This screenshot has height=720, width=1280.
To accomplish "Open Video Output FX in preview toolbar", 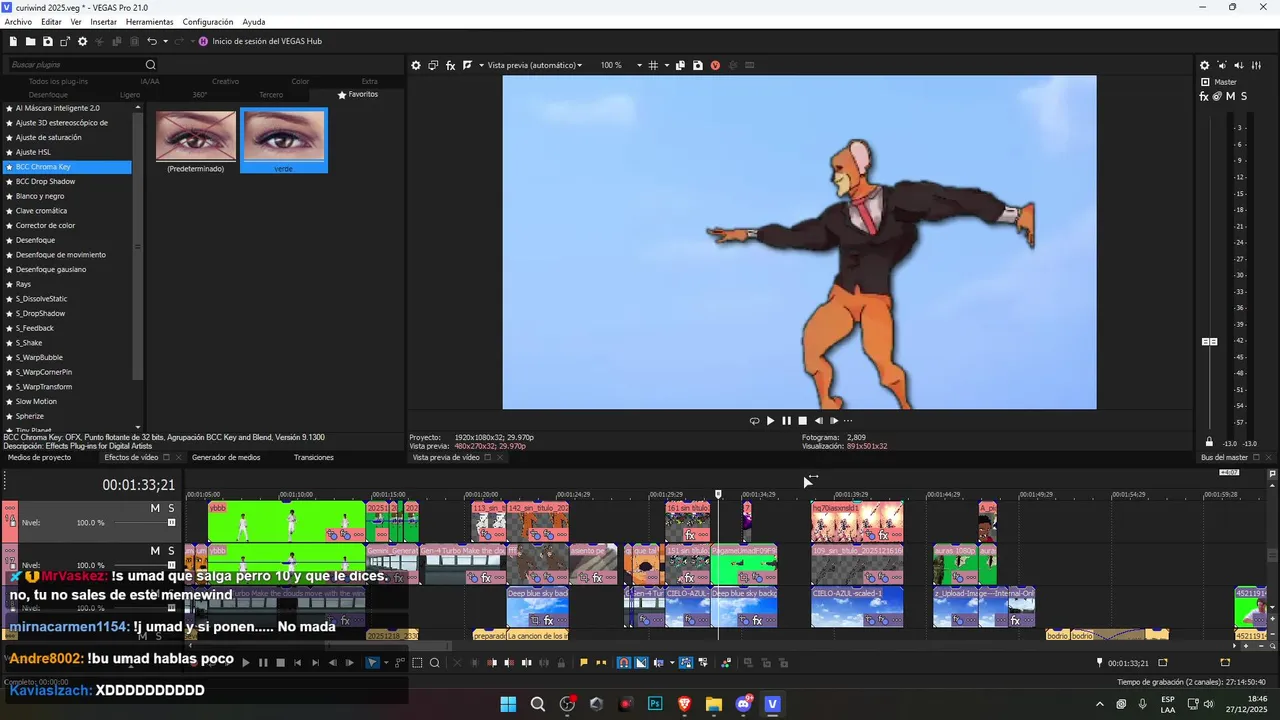I will (x=451, y=65).
